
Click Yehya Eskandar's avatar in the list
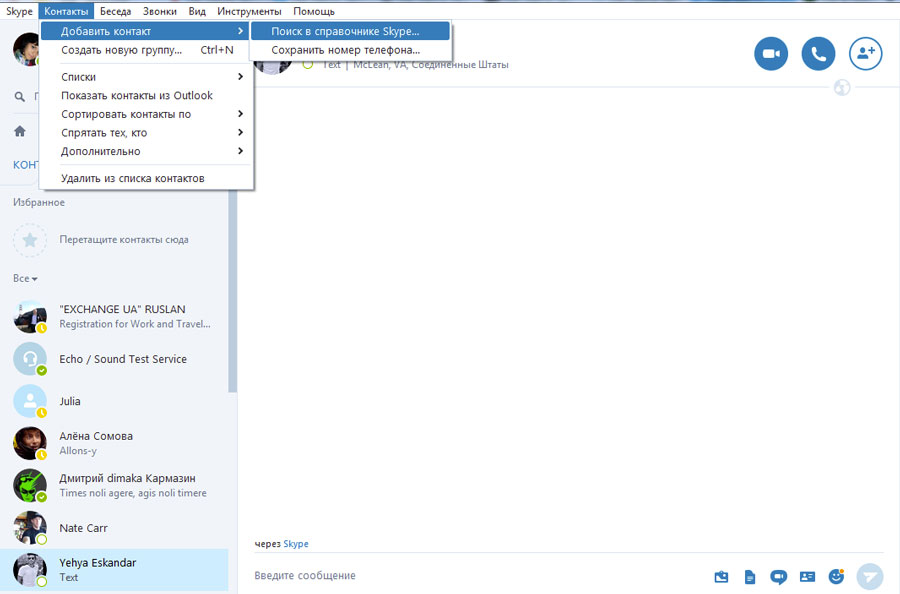30,570
